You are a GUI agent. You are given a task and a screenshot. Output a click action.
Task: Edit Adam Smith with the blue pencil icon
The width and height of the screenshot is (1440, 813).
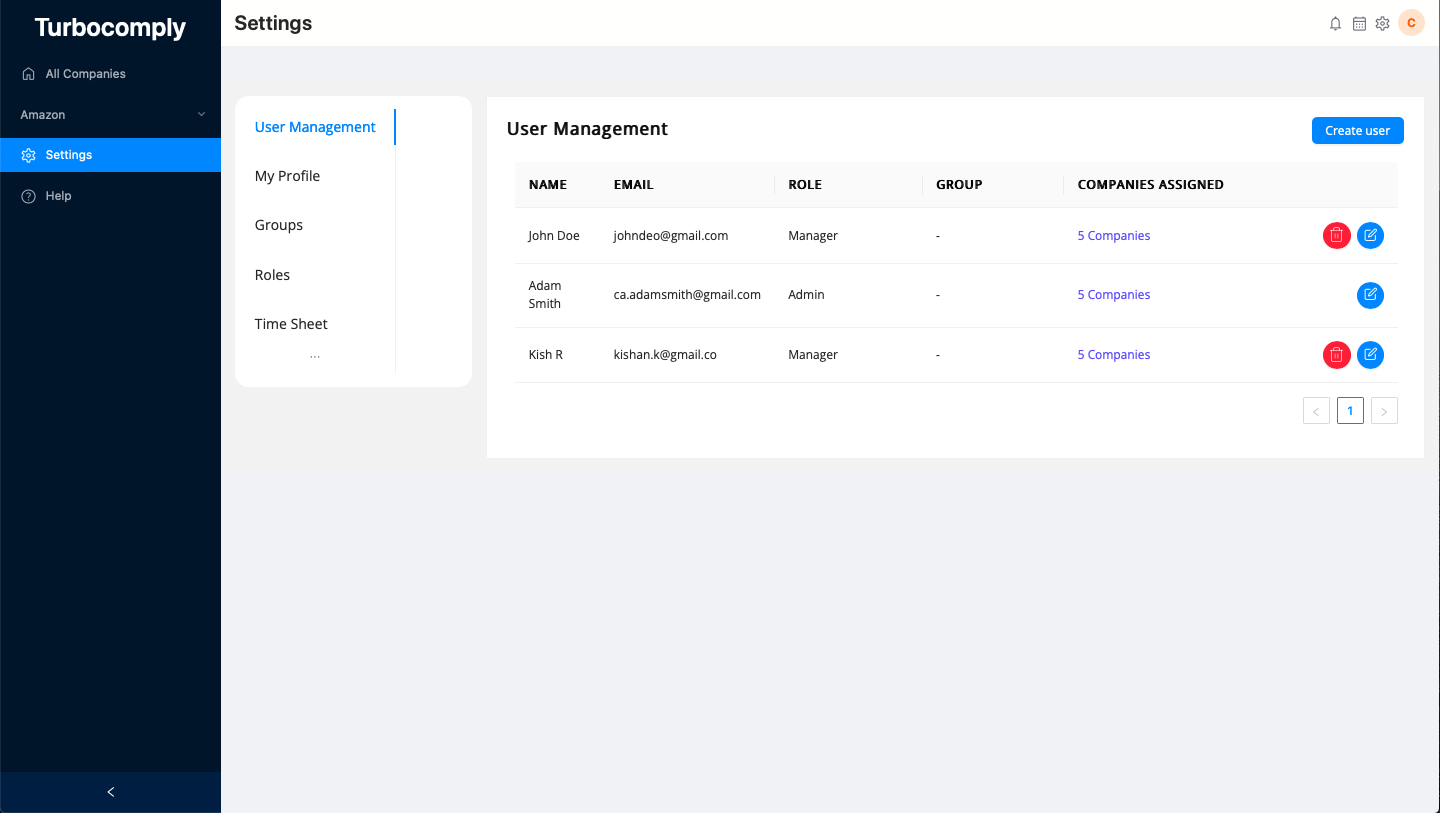coord(1371,295)
